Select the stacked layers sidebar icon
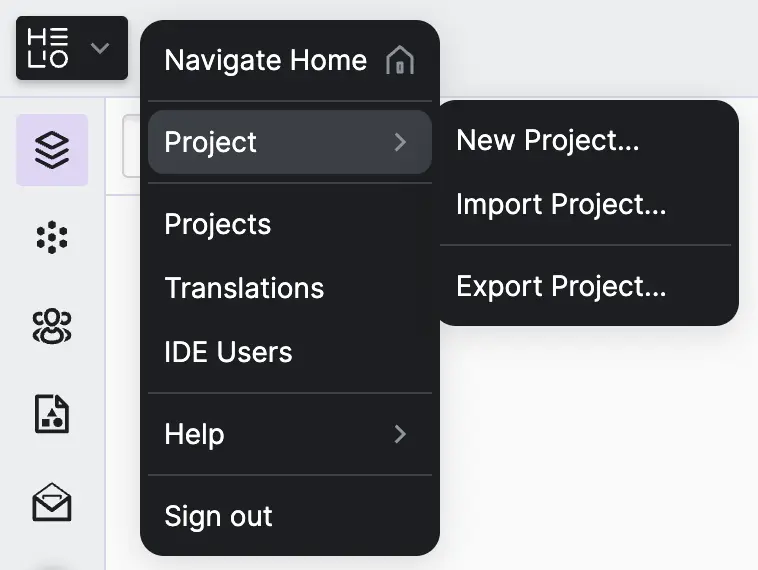Image resolution: width=758 pixels, height=570 pixels. pyautogui.click(x=52, y=150)
